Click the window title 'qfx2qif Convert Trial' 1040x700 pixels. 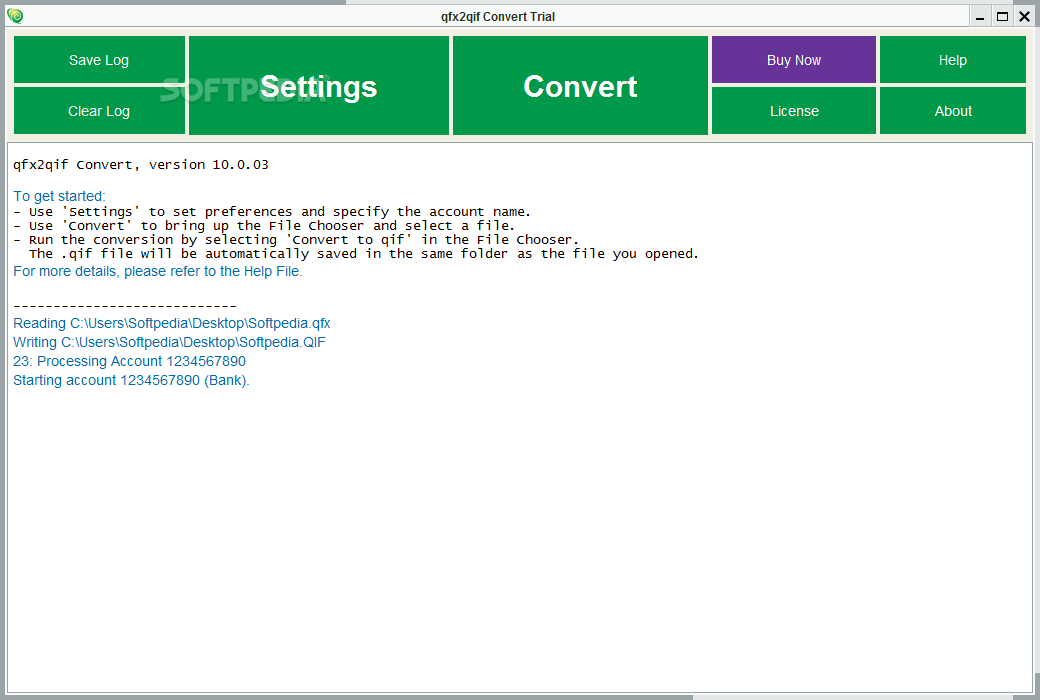[498, 17]
